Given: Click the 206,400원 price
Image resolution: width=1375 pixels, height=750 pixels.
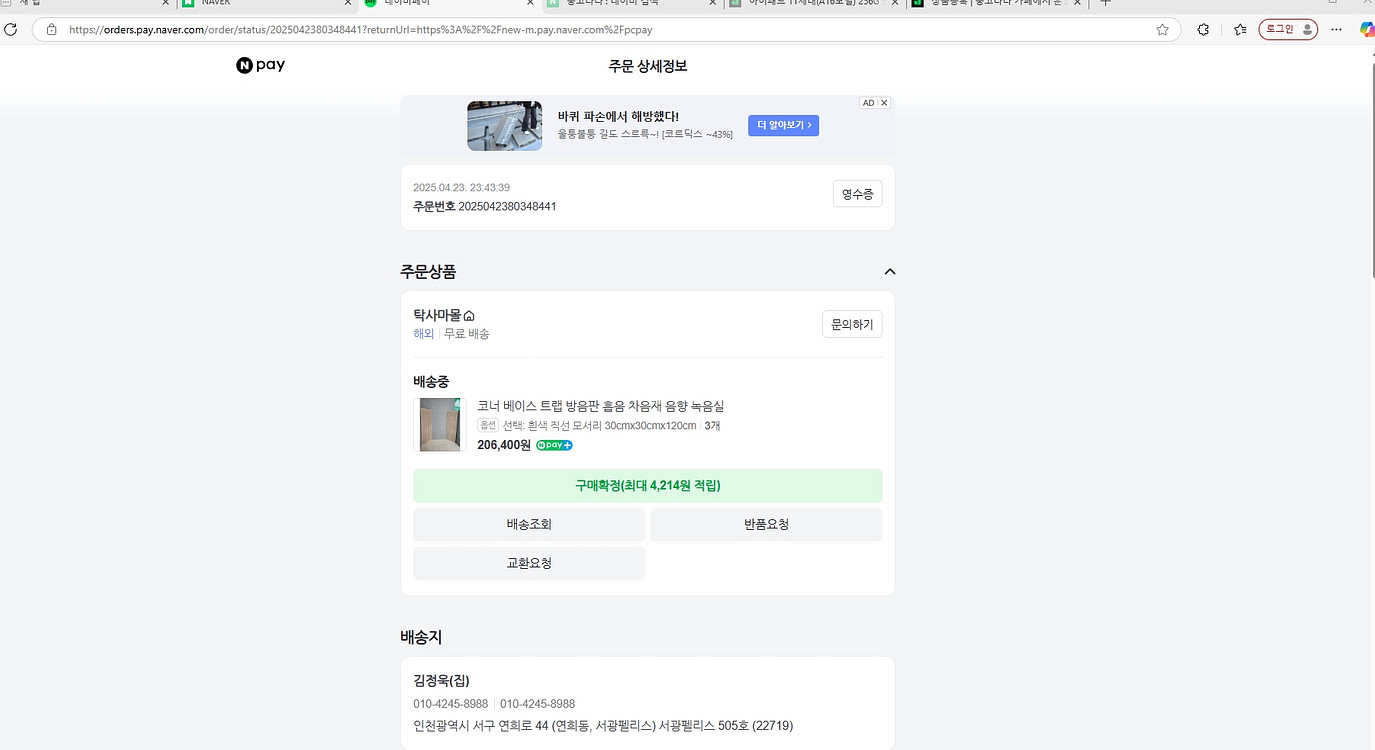Looking at the screenshot, I should pyautogui.click(x=504, y=445).
